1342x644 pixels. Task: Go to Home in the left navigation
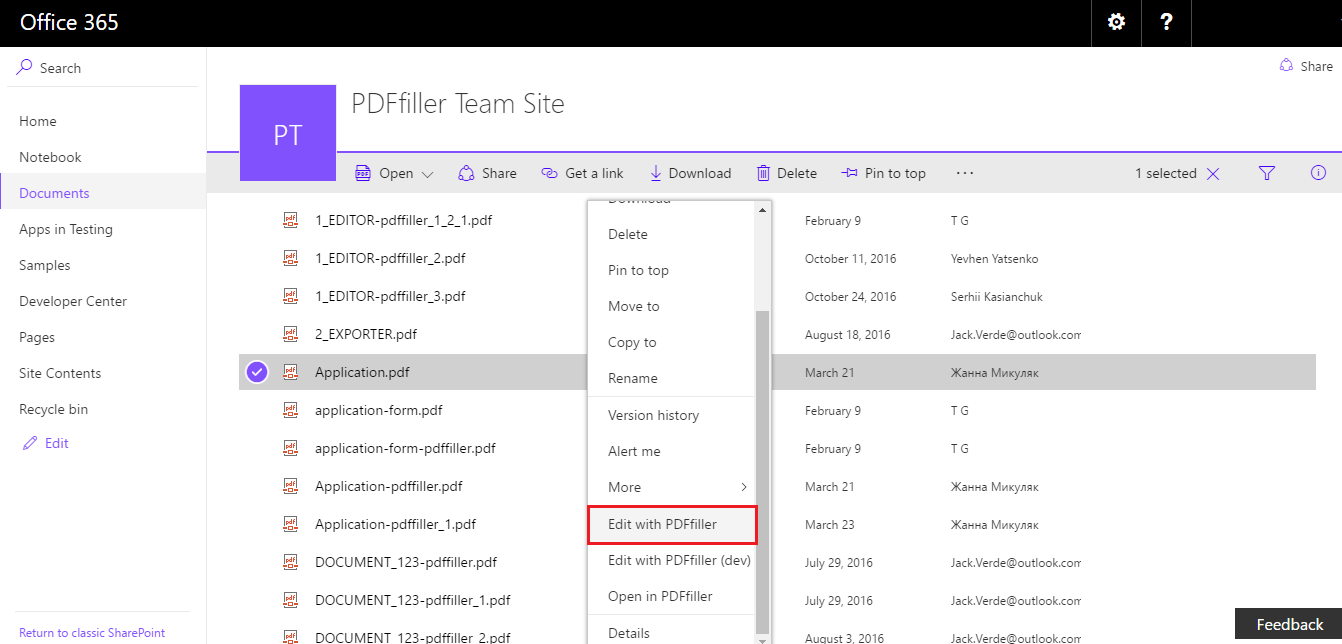[x=38, y=121]
